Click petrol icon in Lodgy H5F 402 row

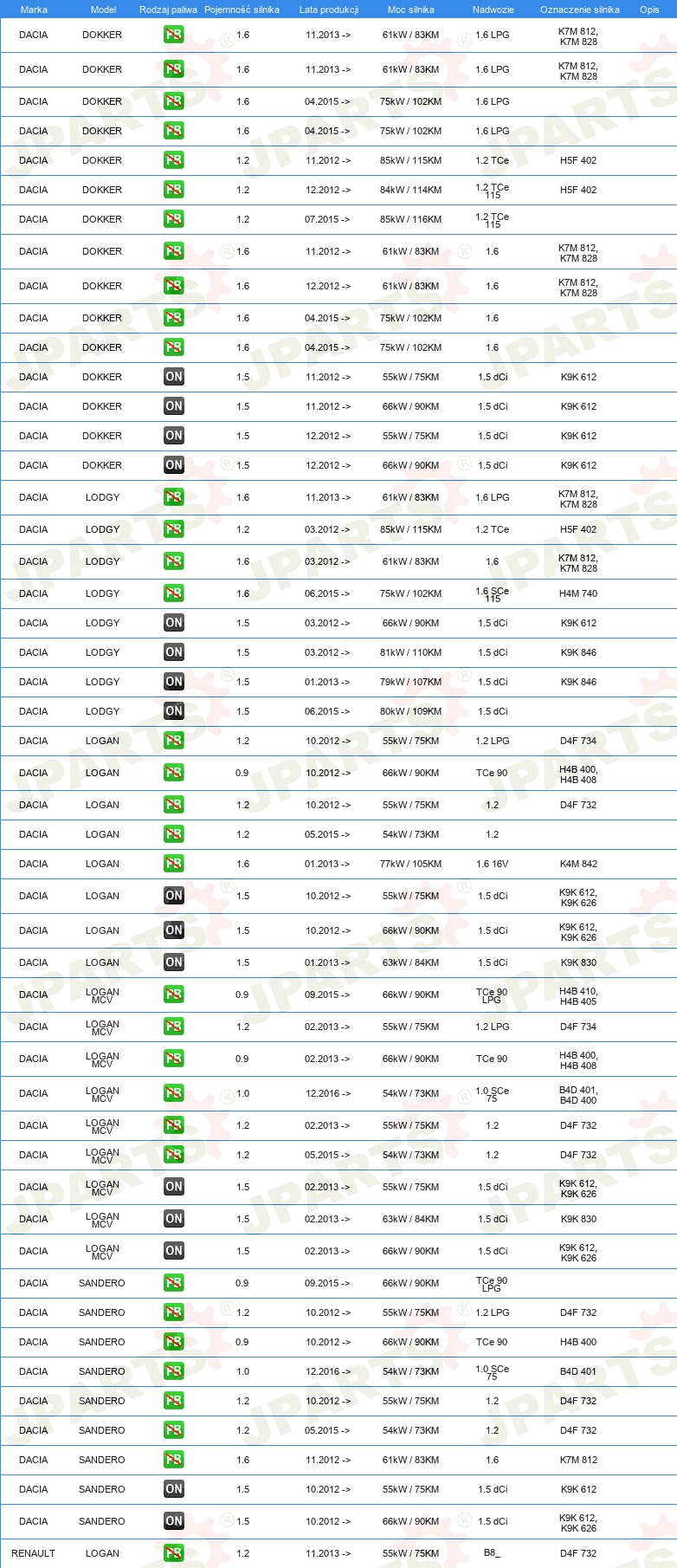pyautogui.click(x=174, y=529)
